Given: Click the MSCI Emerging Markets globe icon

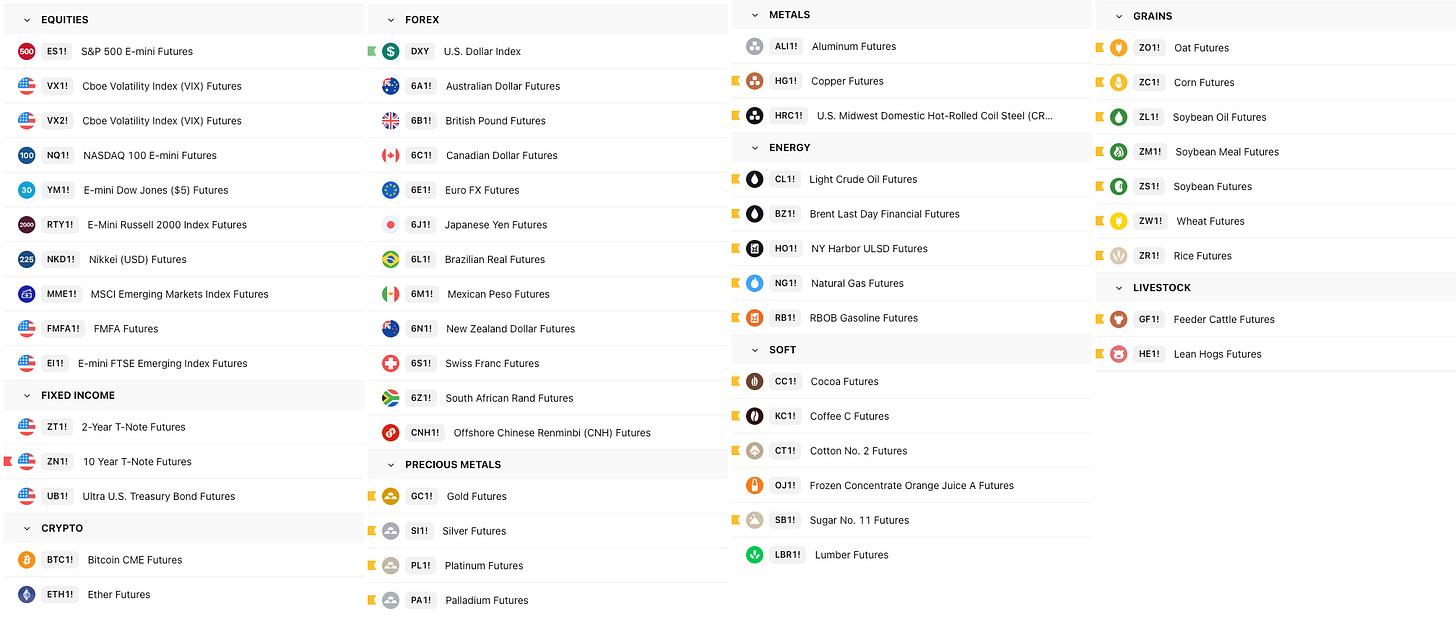Looking at the screenshot, I should click(27, 294).
